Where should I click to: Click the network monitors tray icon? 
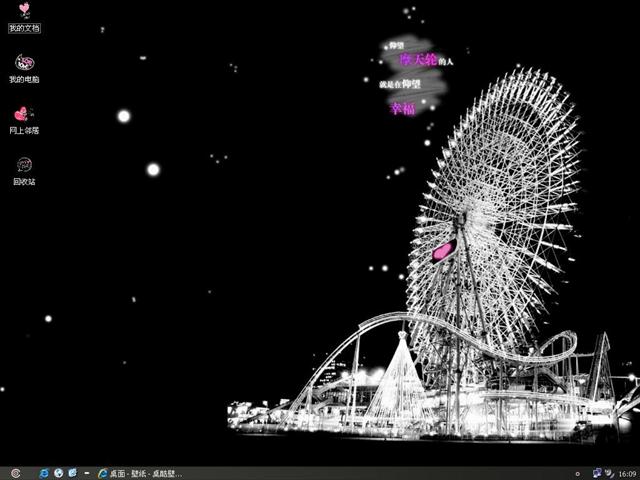click(597, 472)
